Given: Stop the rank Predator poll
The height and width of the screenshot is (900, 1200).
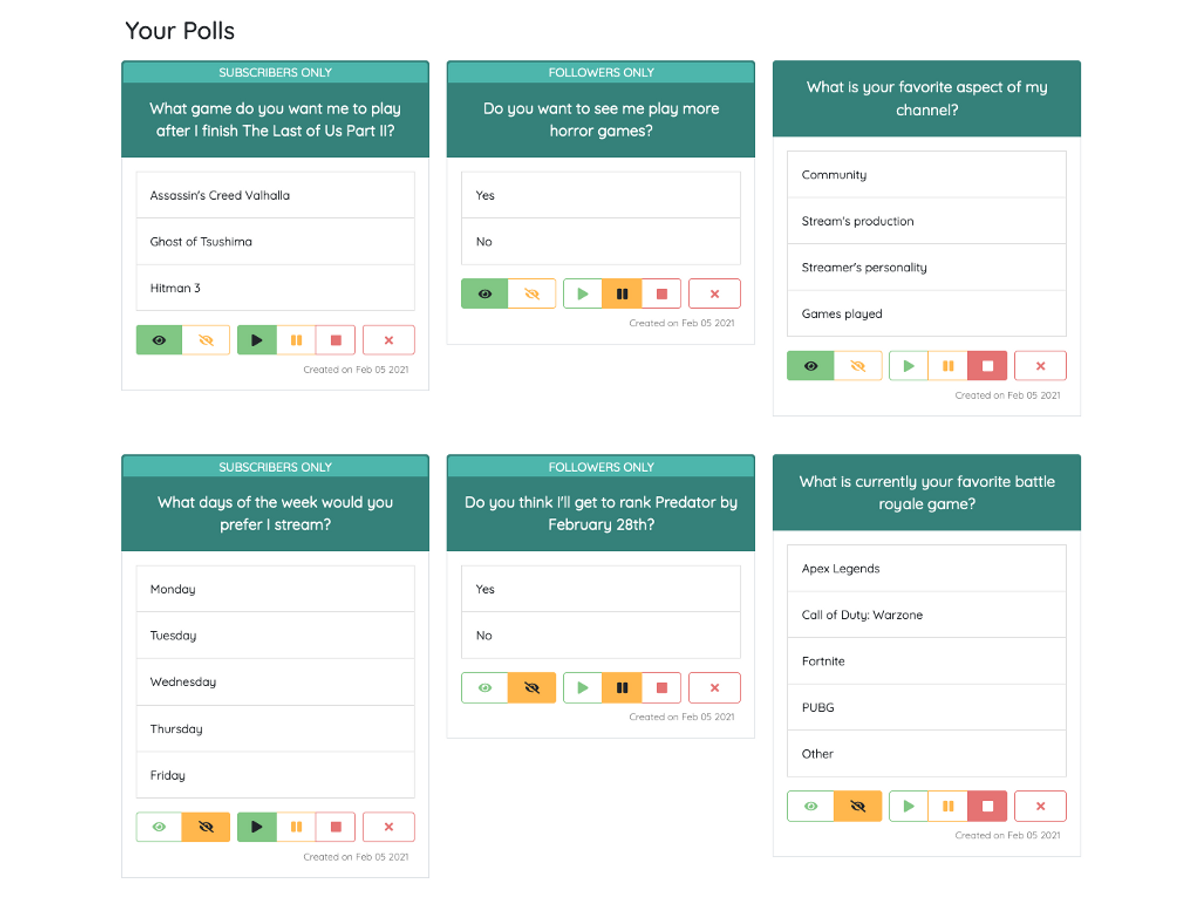Looking at the screenshot, I should point(661,688).
